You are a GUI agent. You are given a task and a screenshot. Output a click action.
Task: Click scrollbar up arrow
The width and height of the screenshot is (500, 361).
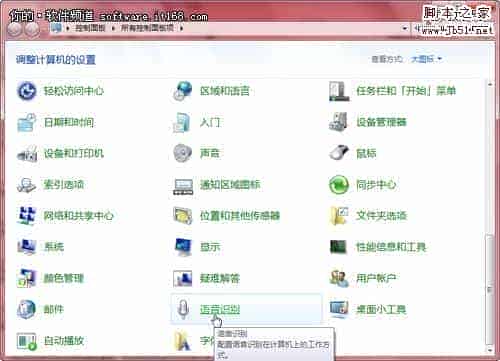coord(490,84)
